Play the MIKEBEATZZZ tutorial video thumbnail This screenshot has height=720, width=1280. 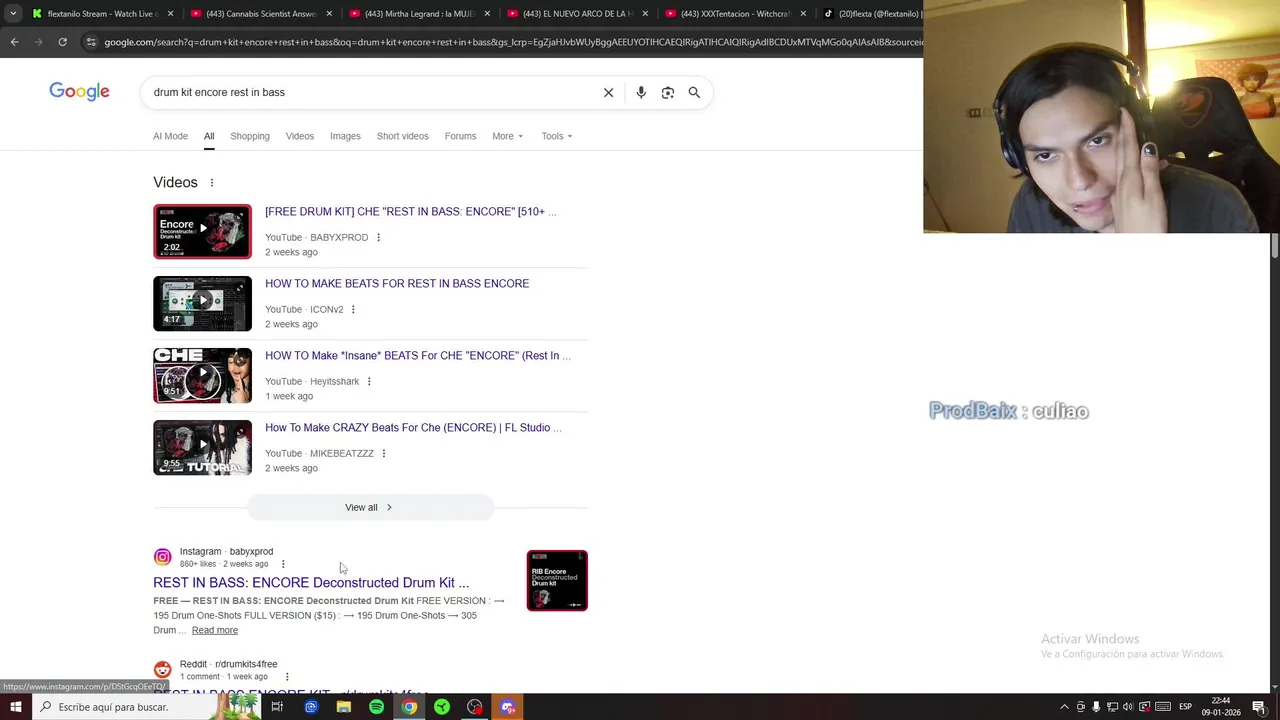(202, 447)
